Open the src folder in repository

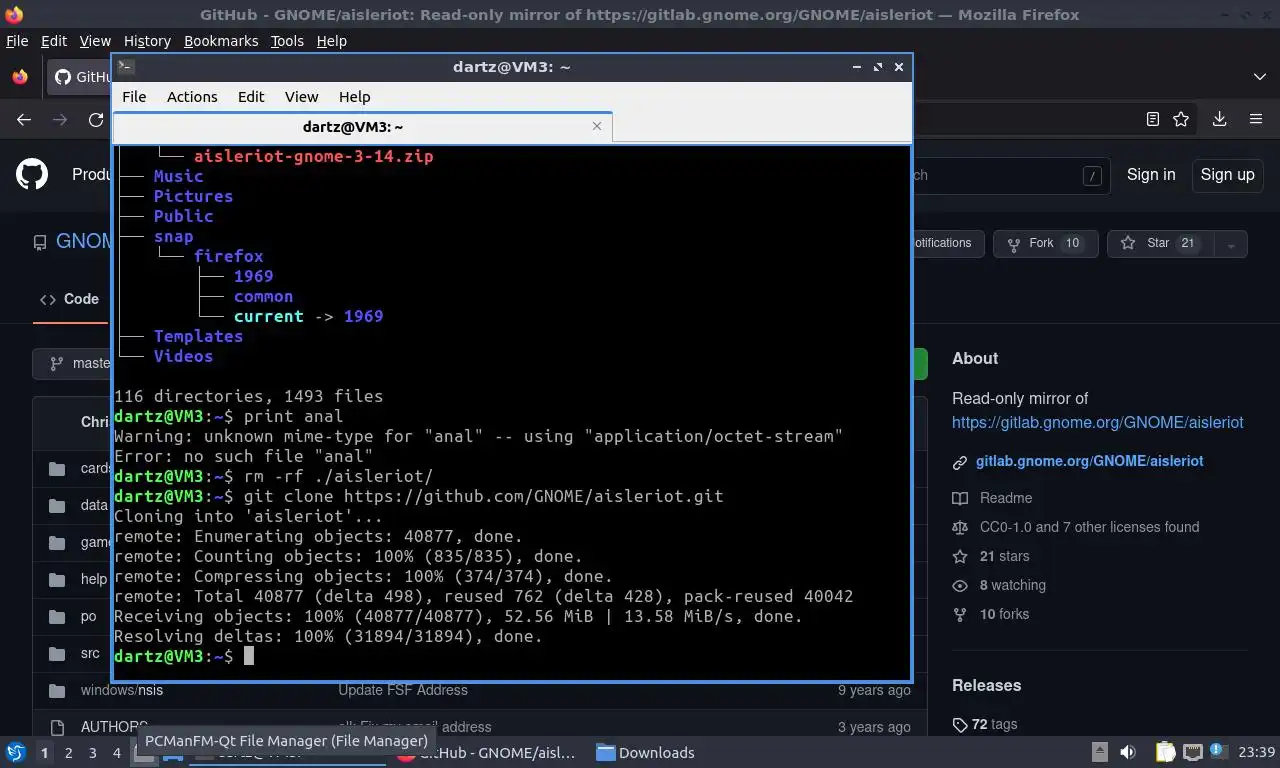(90, 653)
